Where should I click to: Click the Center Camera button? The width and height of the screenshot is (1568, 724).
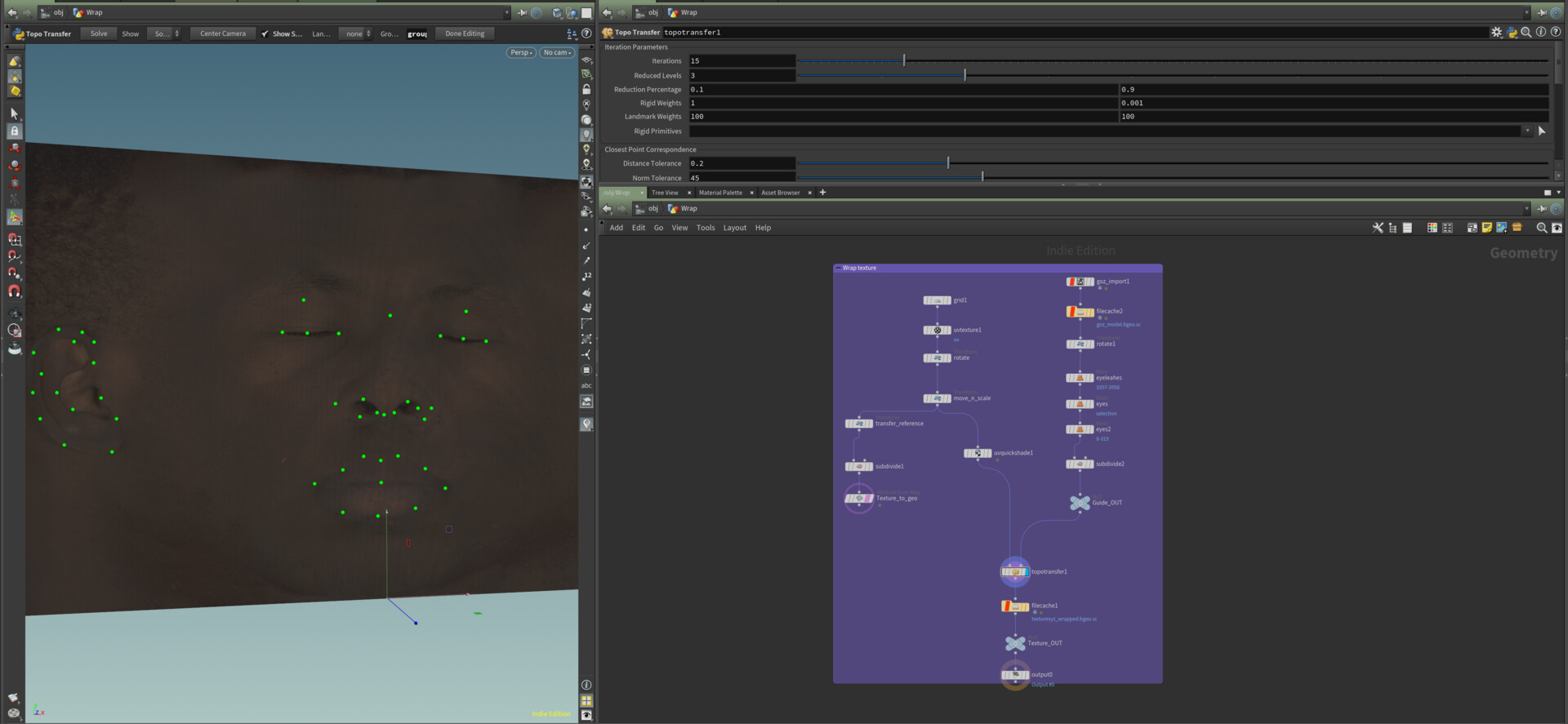(x=222, y=33)
